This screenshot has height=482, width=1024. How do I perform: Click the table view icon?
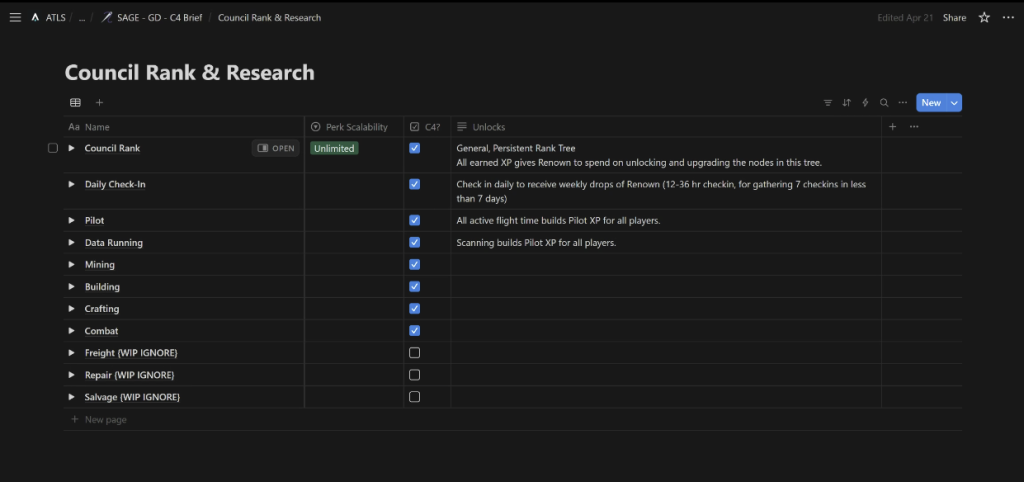point(75,103)
